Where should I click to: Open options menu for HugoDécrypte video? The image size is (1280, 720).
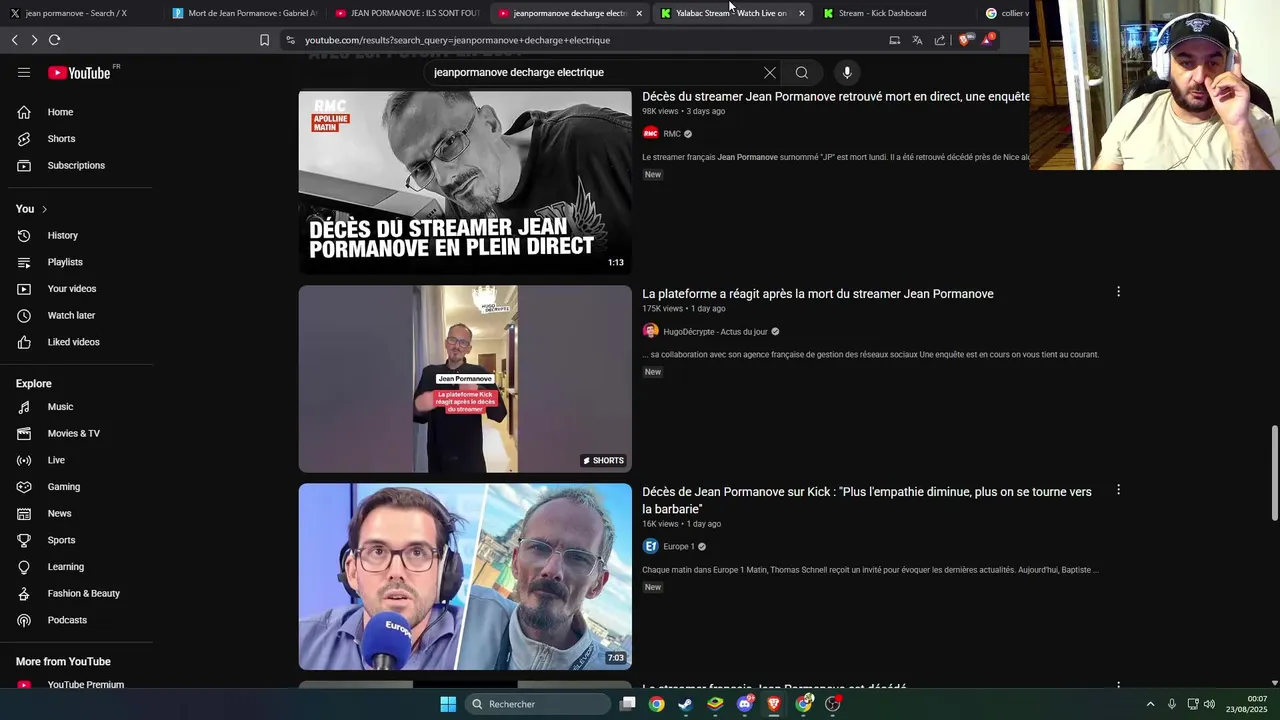tap(1118, 292)
